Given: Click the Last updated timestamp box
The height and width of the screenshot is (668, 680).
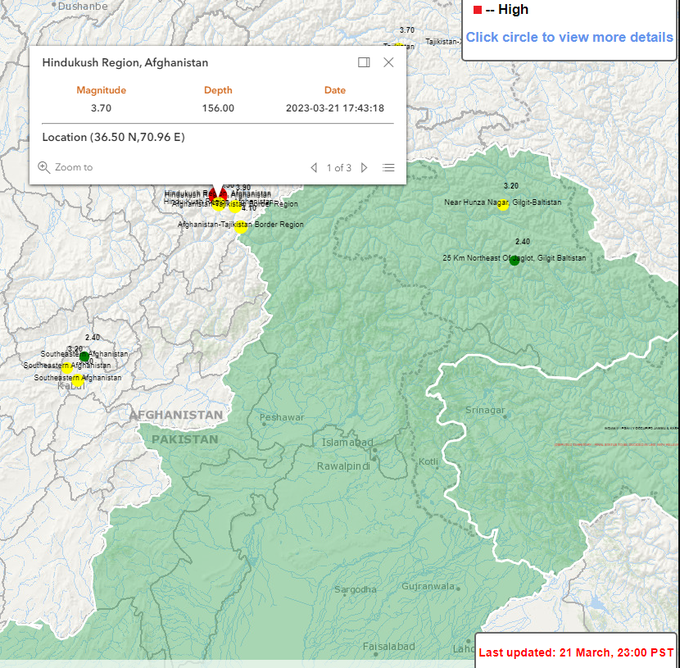Looking at the screenshot, I should (576, 652).
